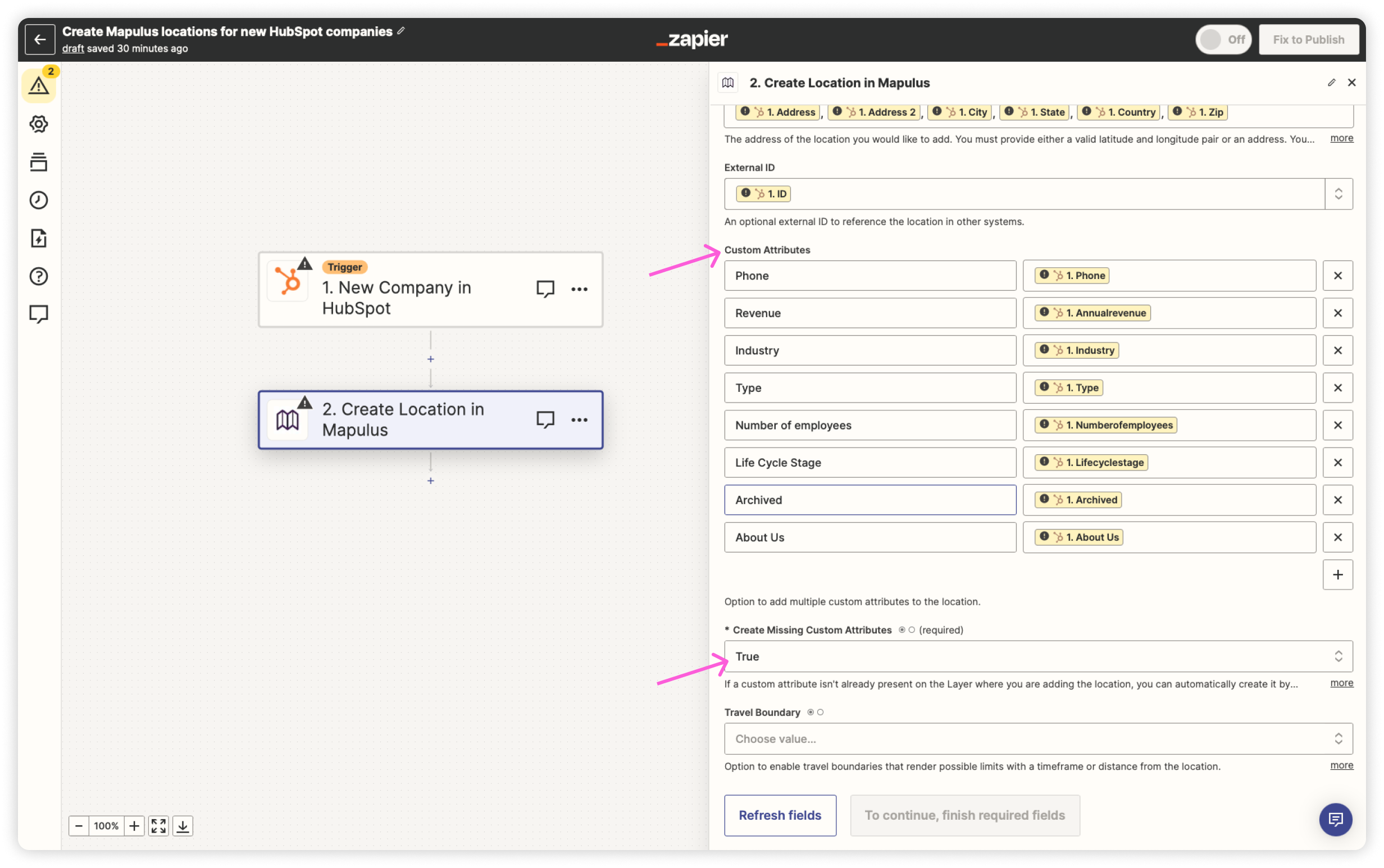Viewport: 1384px width, 868px height.
Task: Click the 100% zoom level display
Action: pyautogui.click(x=106, y=825)
